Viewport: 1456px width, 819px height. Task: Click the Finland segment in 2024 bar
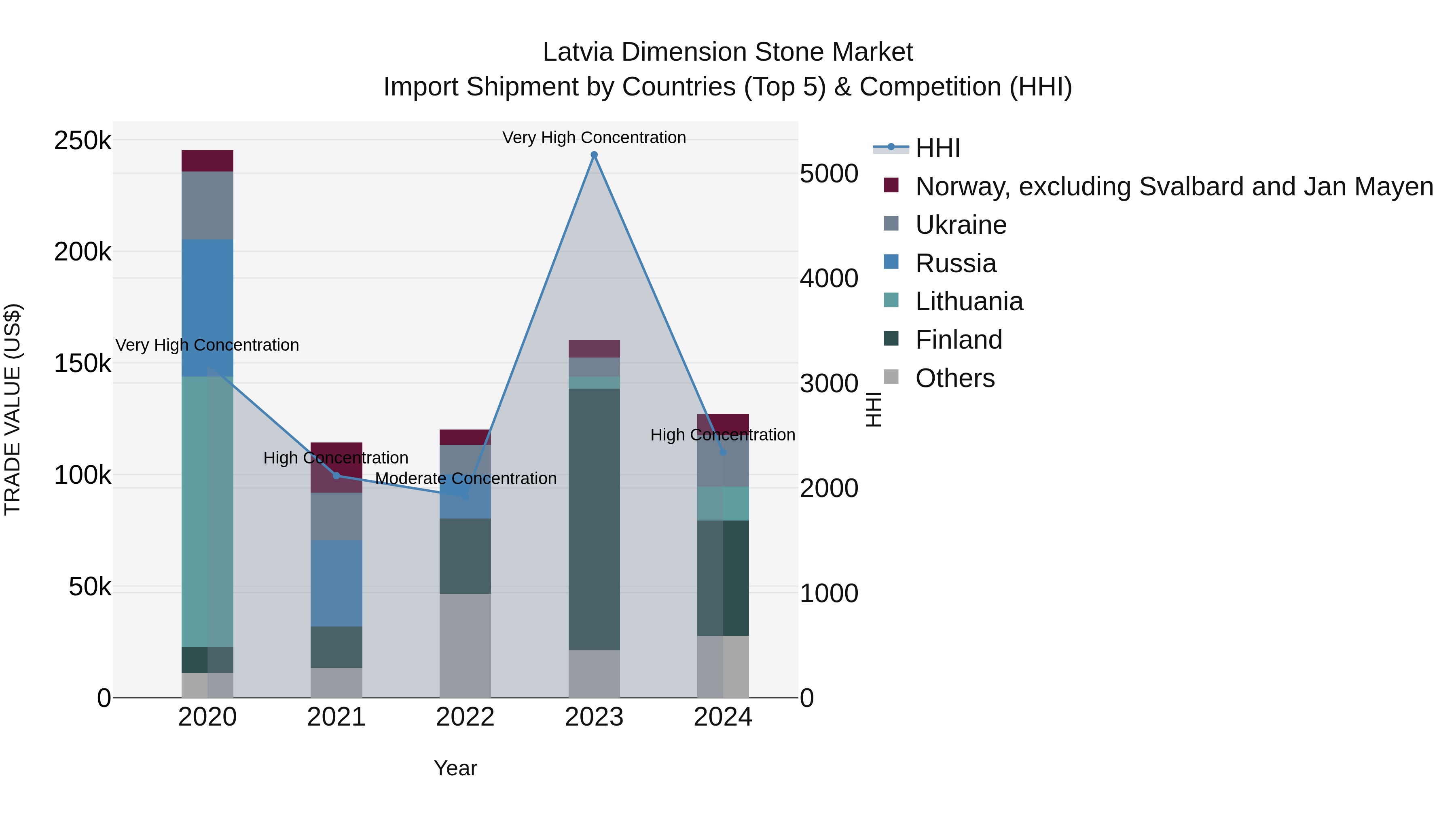click(723, 578)
